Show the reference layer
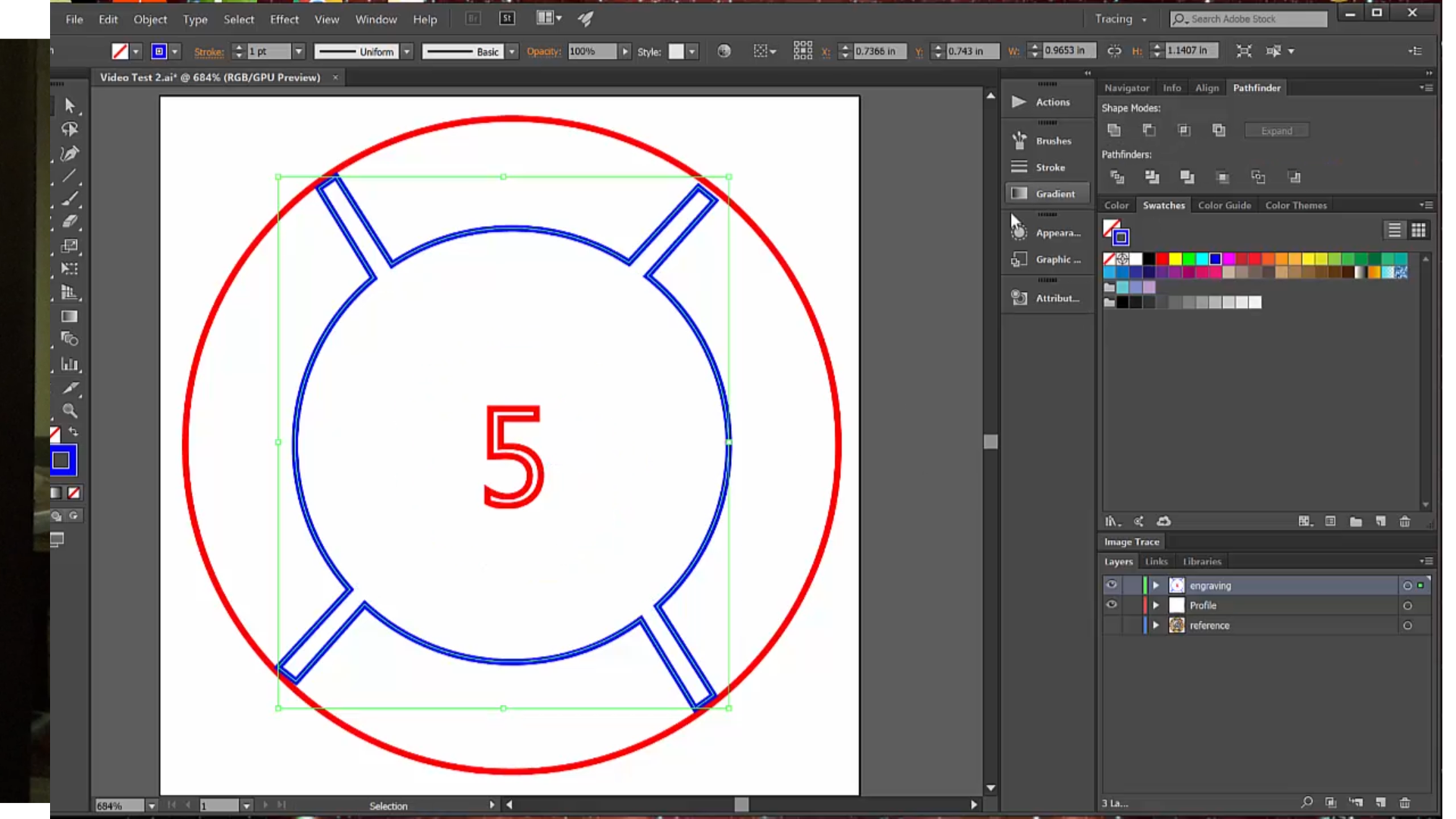The image size is (1456, 819). click(1112, 626)
